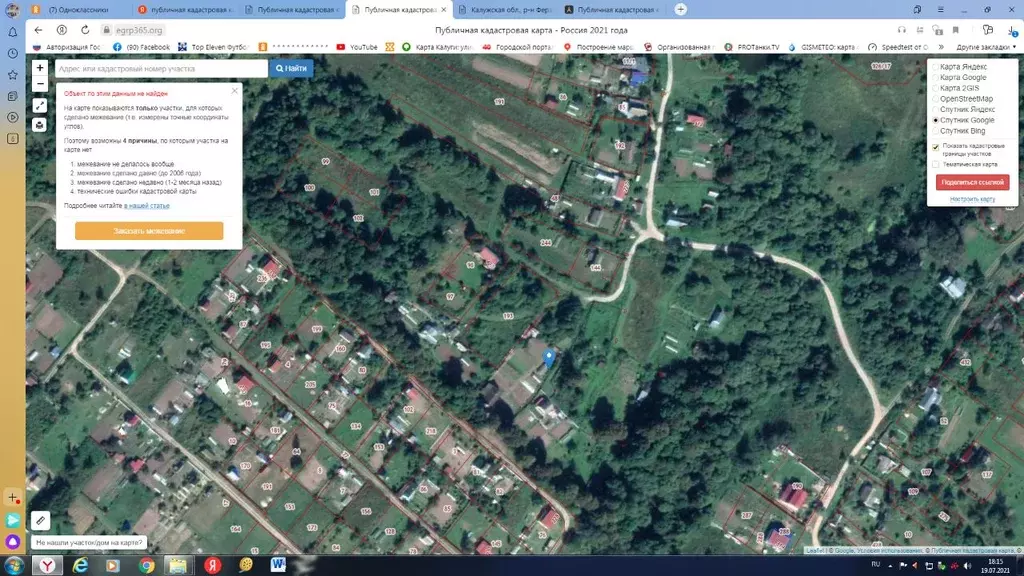This screenshot has width=1024, height=576.
Task: Enable Тематическая карта checkbox
Action: (935, 164)
